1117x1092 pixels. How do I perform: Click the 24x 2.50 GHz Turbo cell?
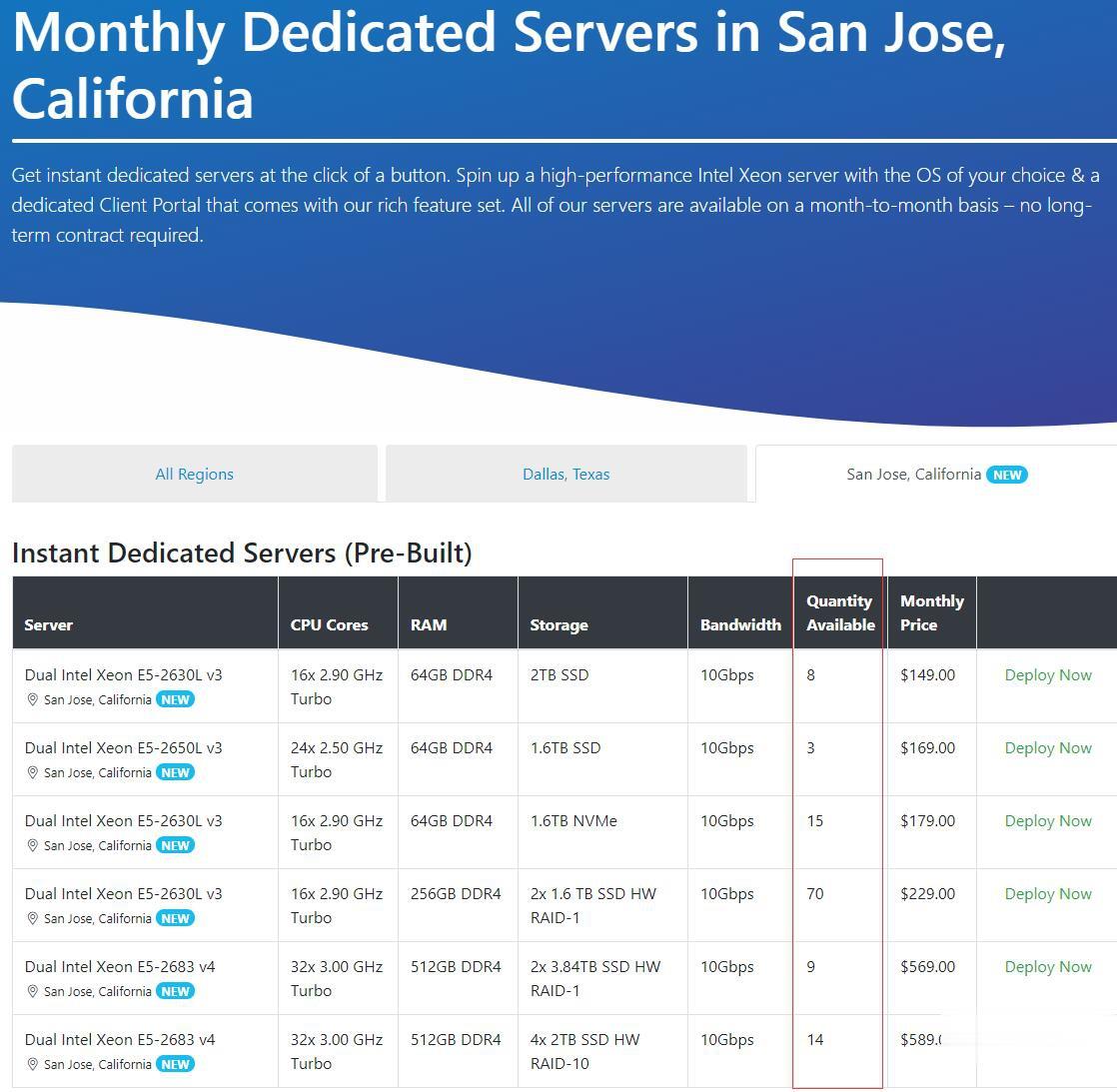coord(337,760)
